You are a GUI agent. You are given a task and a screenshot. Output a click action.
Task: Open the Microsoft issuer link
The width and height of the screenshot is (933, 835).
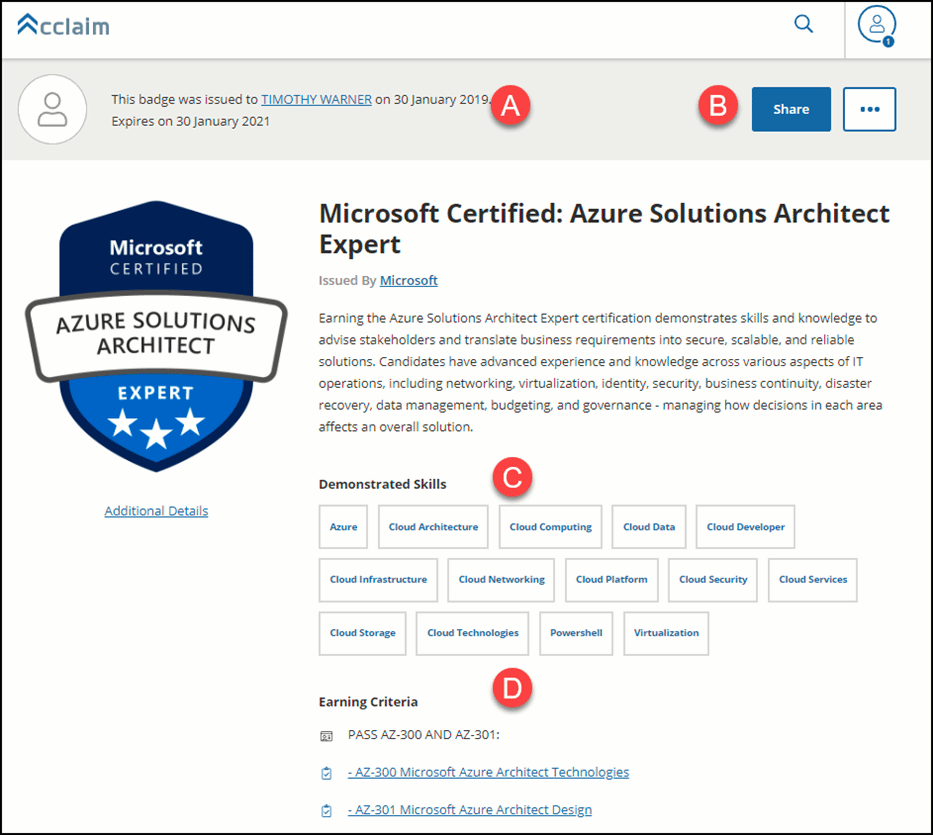pos(408,280)
